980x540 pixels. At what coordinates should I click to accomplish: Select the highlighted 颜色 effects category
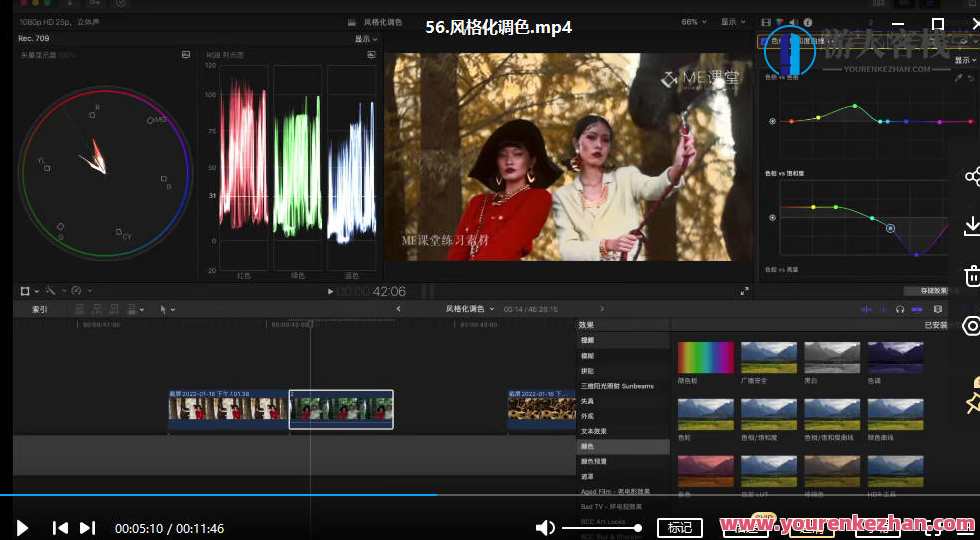pyautogui.click(x=623, y=447)
